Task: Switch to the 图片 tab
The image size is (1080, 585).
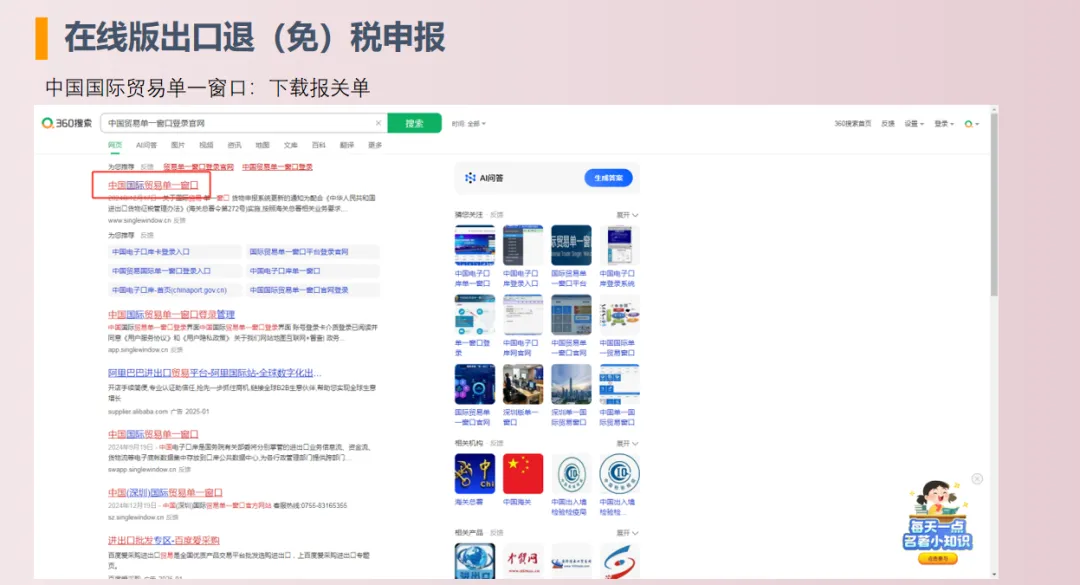Action: click(178, 145)
